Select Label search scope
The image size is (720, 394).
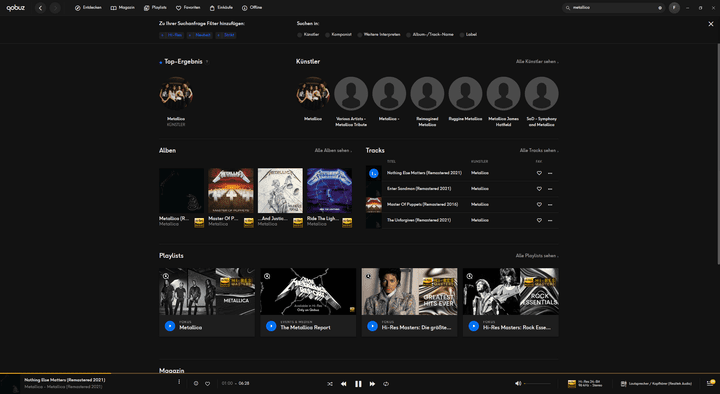(468, 34)
